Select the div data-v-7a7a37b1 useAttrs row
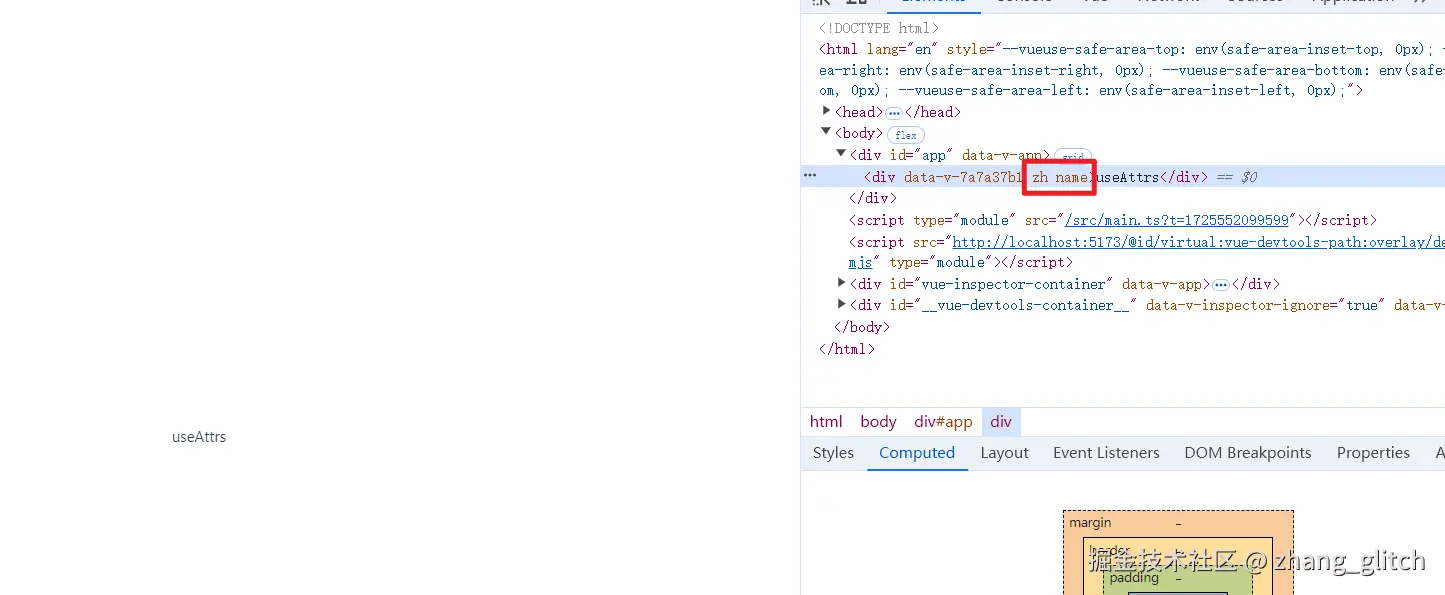The width and height of the screenshot is (1445, 595). tap(1122, 176)
